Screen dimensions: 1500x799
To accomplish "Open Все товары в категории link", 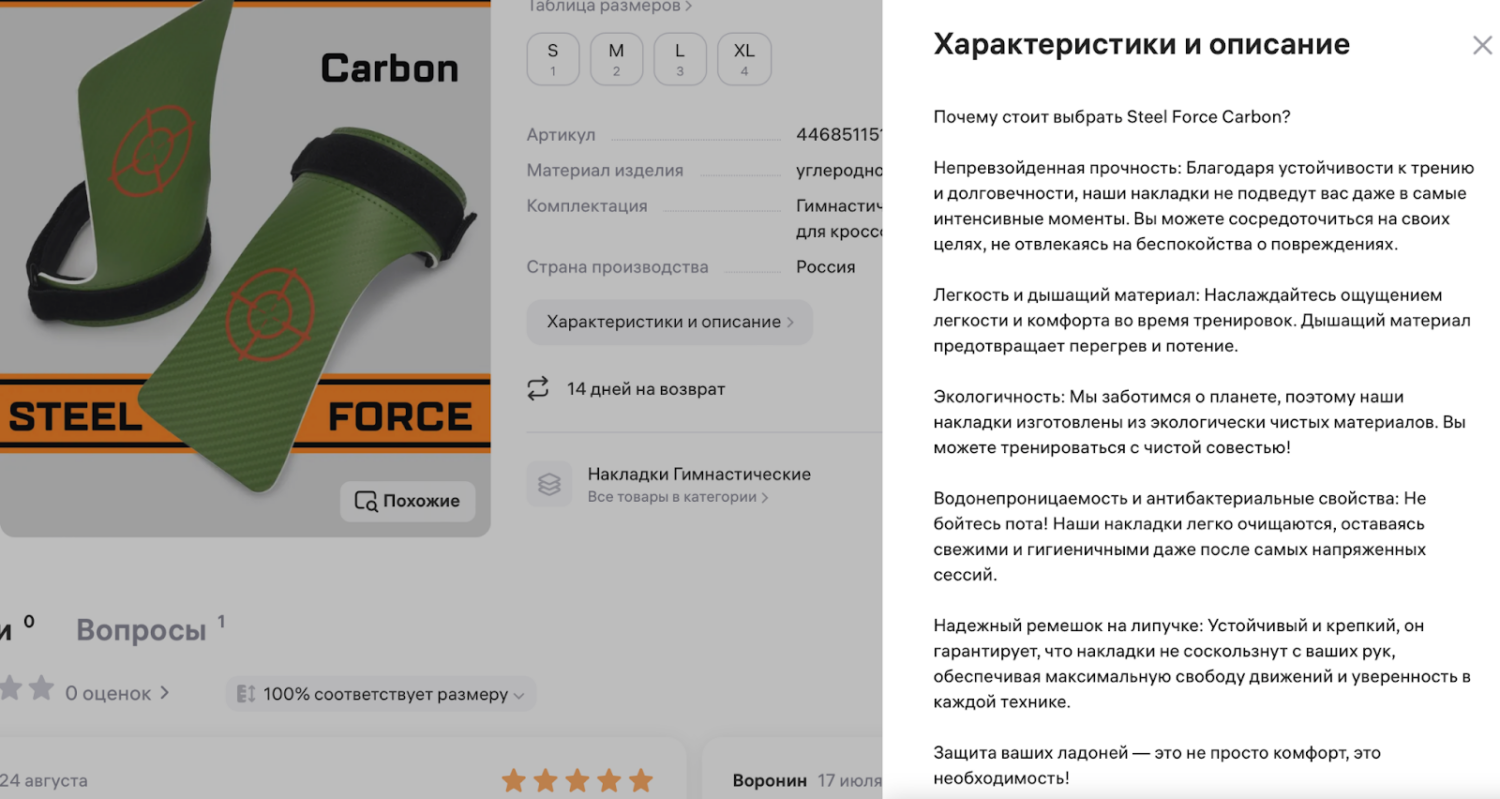I will tap(678, 497).
